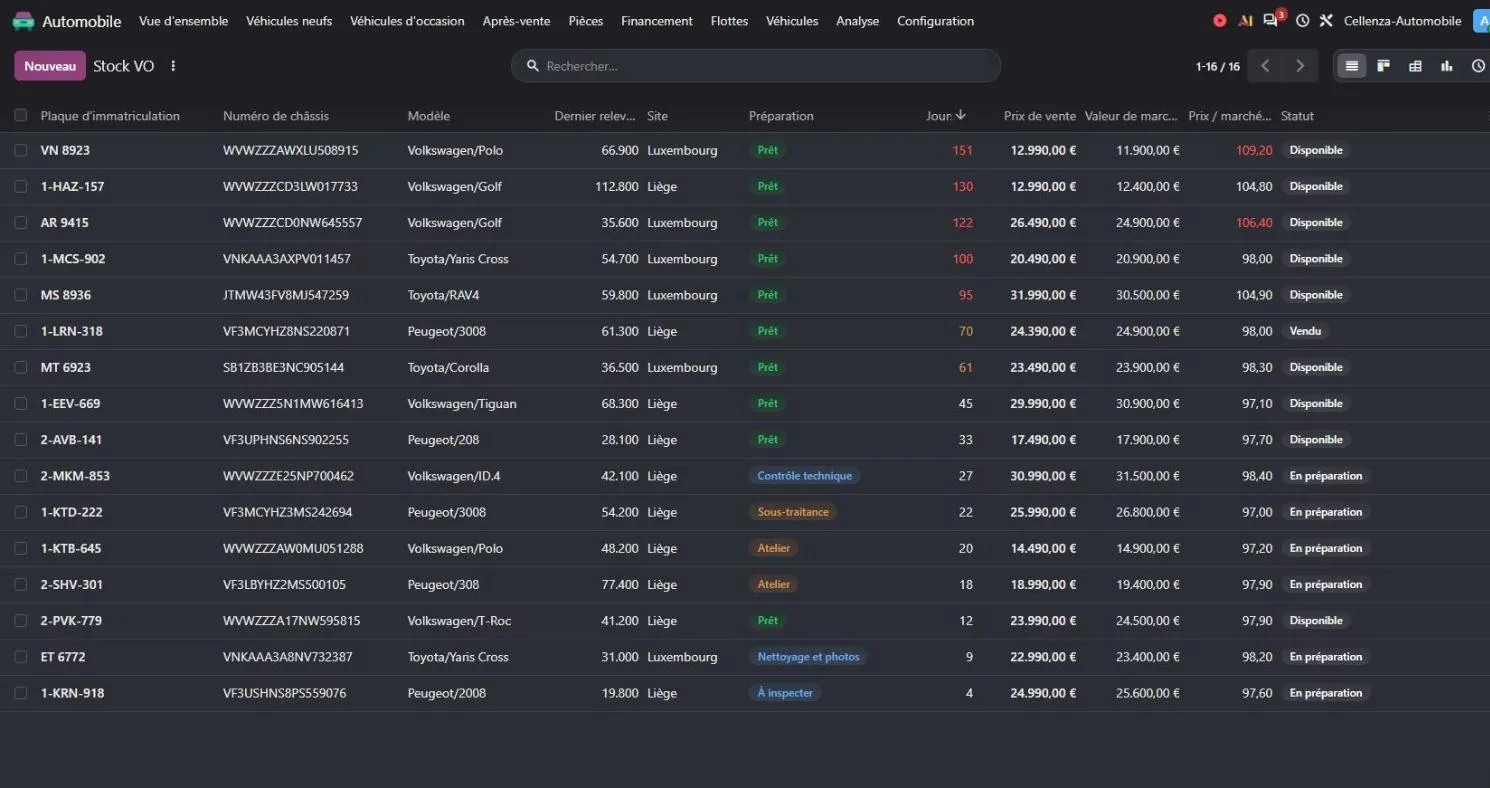Open the activity view clock icon
Viewport: 1490px width, 788px height.
[1478, 66]
